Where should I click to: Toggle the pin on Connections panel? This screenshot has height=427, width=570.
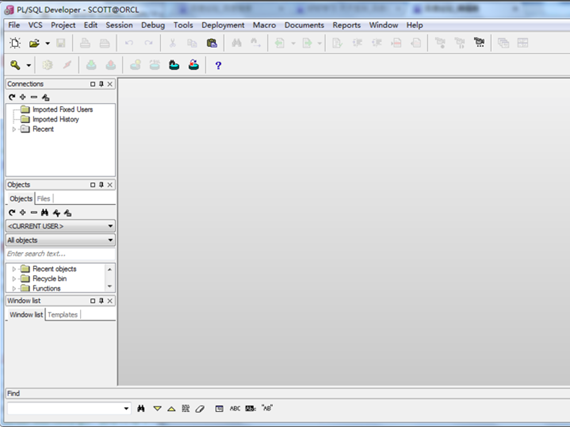click(101, 84)
